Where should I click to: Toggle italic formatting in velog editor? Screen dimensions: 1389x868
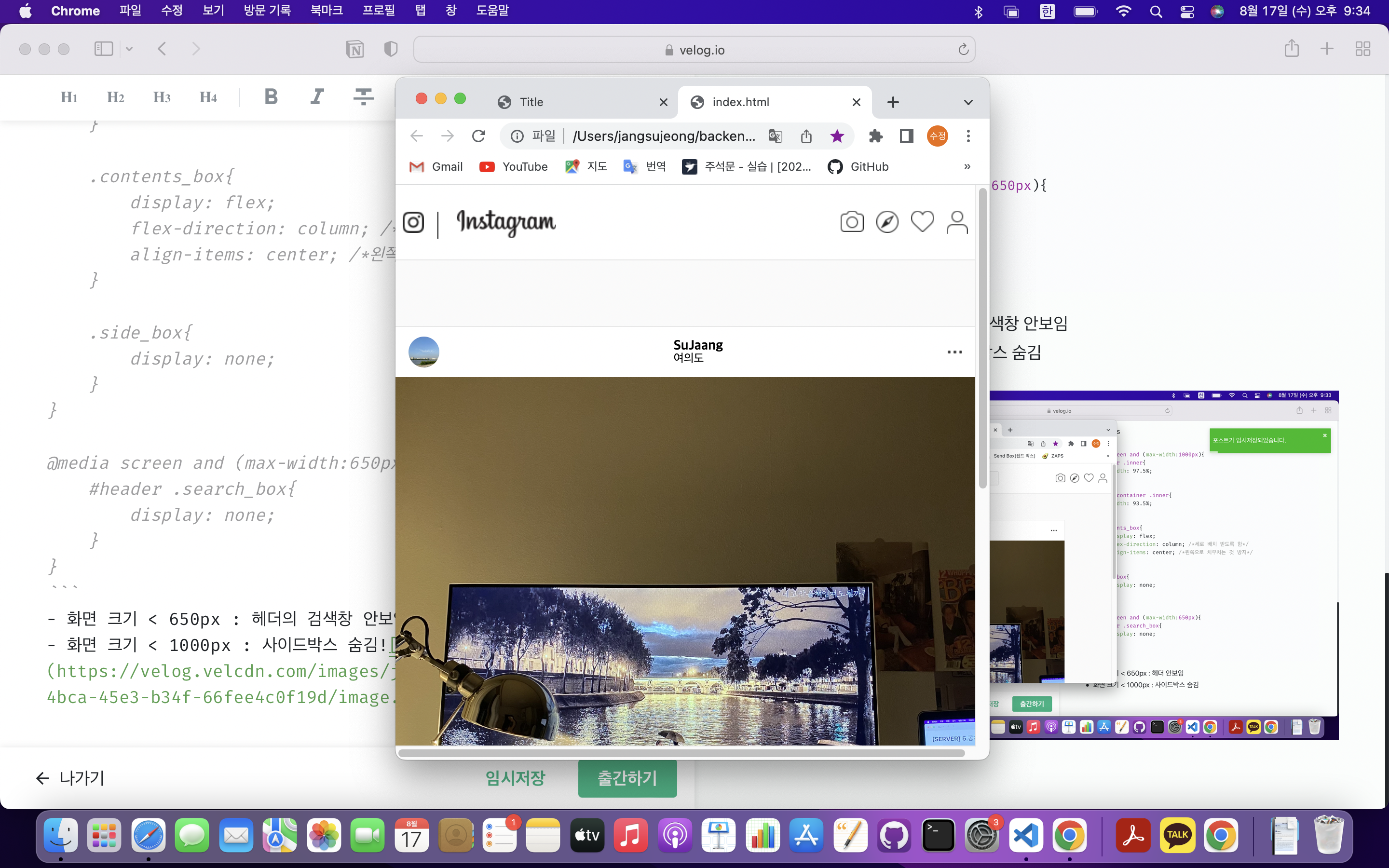(317, 96)
